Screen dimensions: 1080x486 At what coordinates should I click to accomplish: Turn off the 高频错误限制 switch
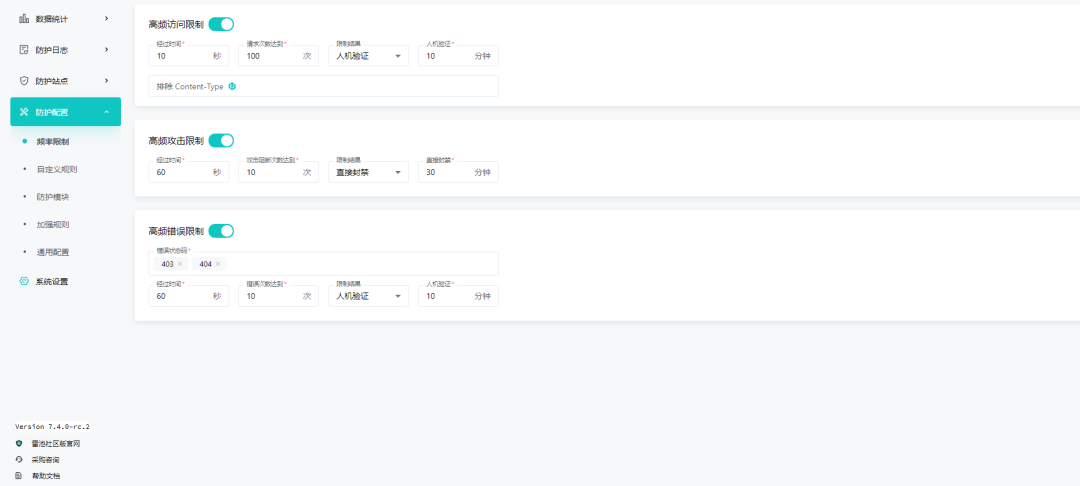click(x=221, y=231)
